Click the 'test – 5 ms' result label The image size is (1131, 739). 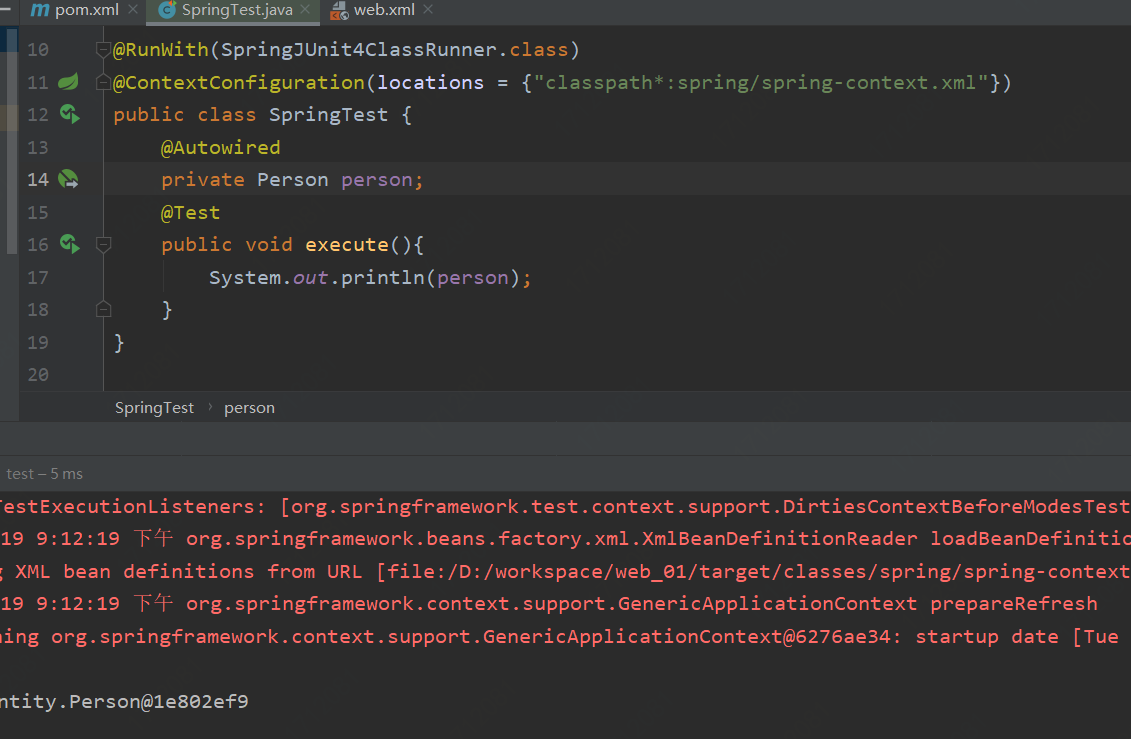point(45,474)
